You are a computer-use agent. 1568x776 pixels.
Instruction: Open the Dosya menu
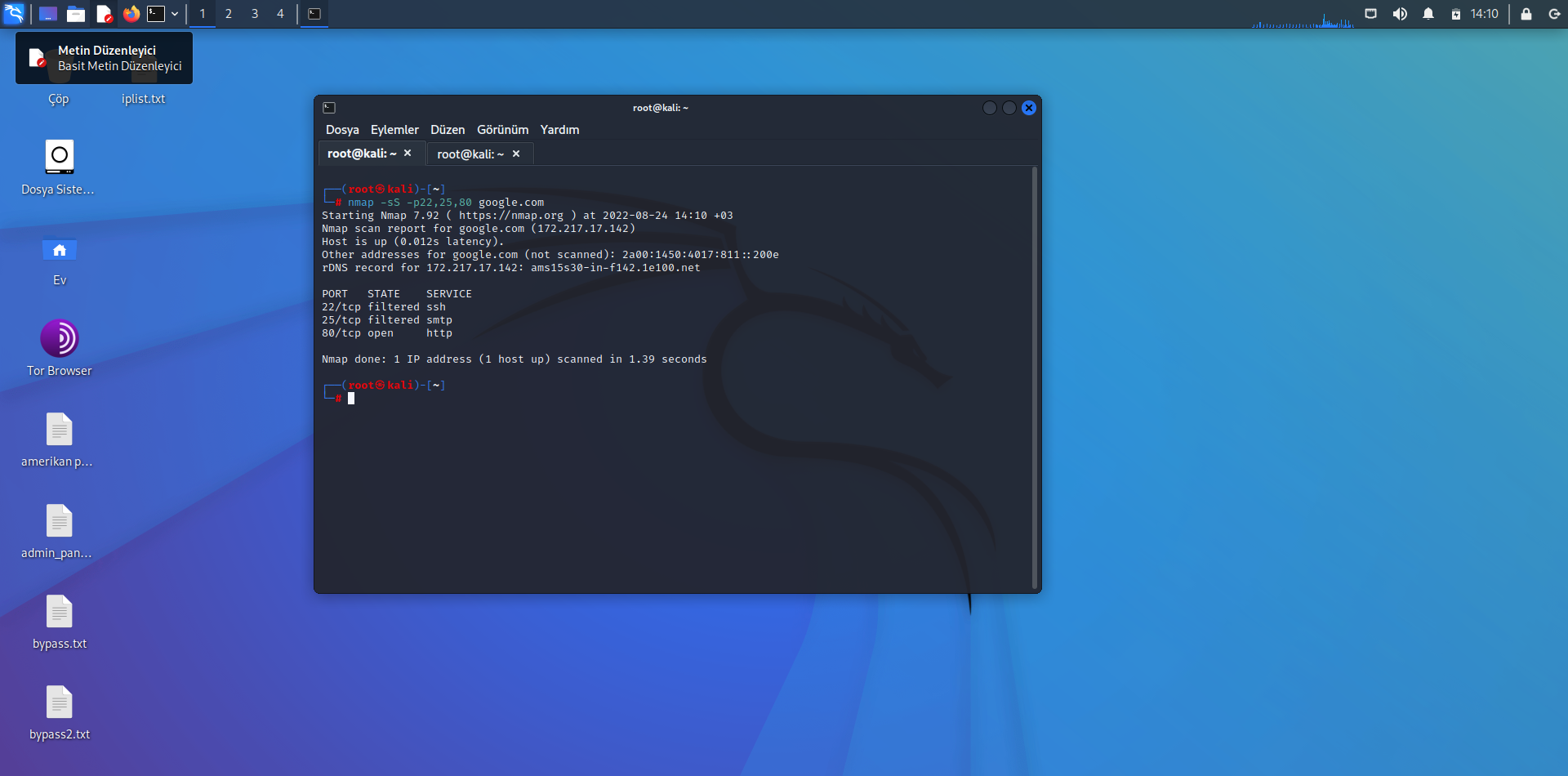pyautogui.click(x=342, y=130)
